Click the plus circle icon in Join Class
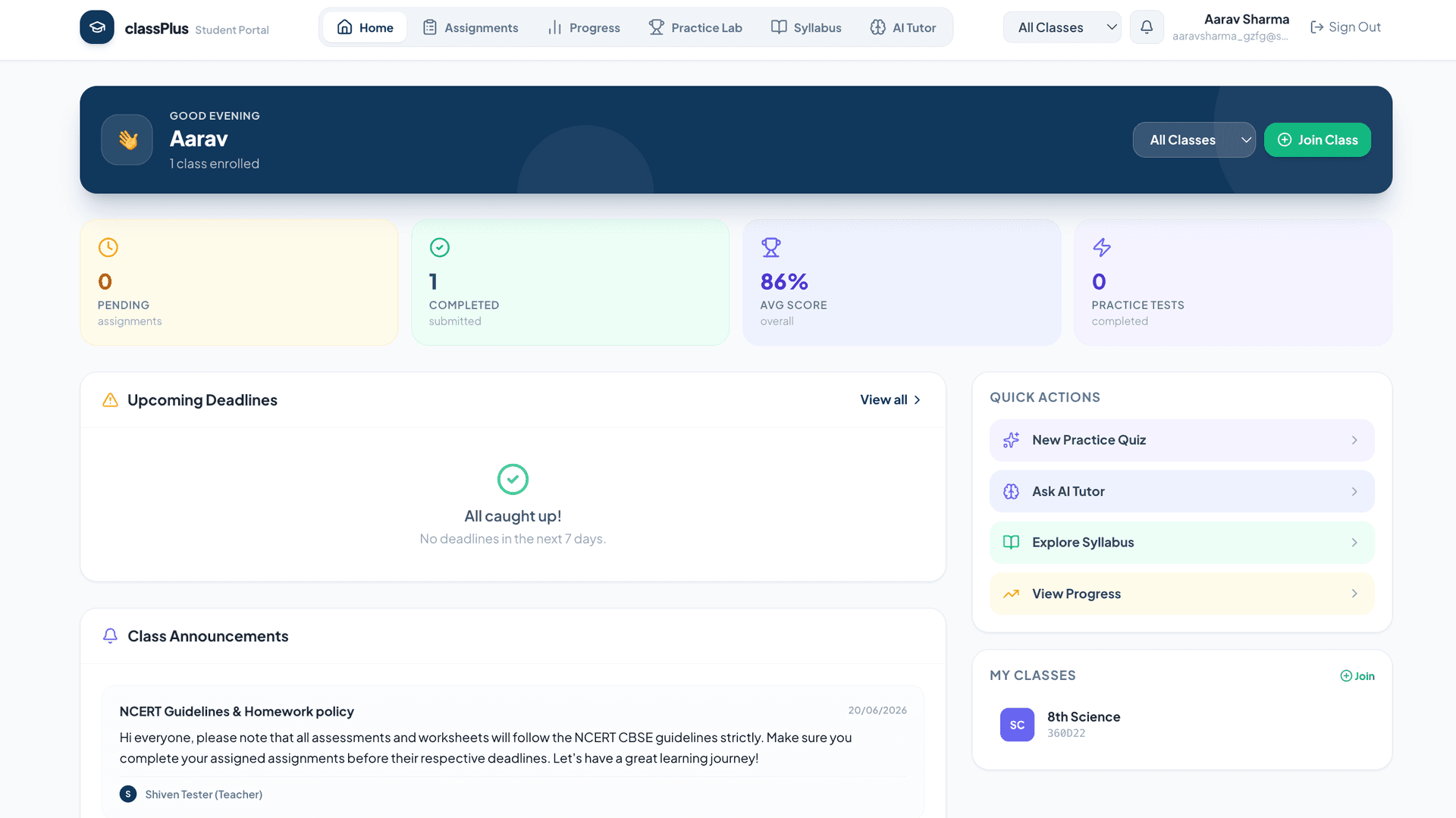 (1285, 140)
